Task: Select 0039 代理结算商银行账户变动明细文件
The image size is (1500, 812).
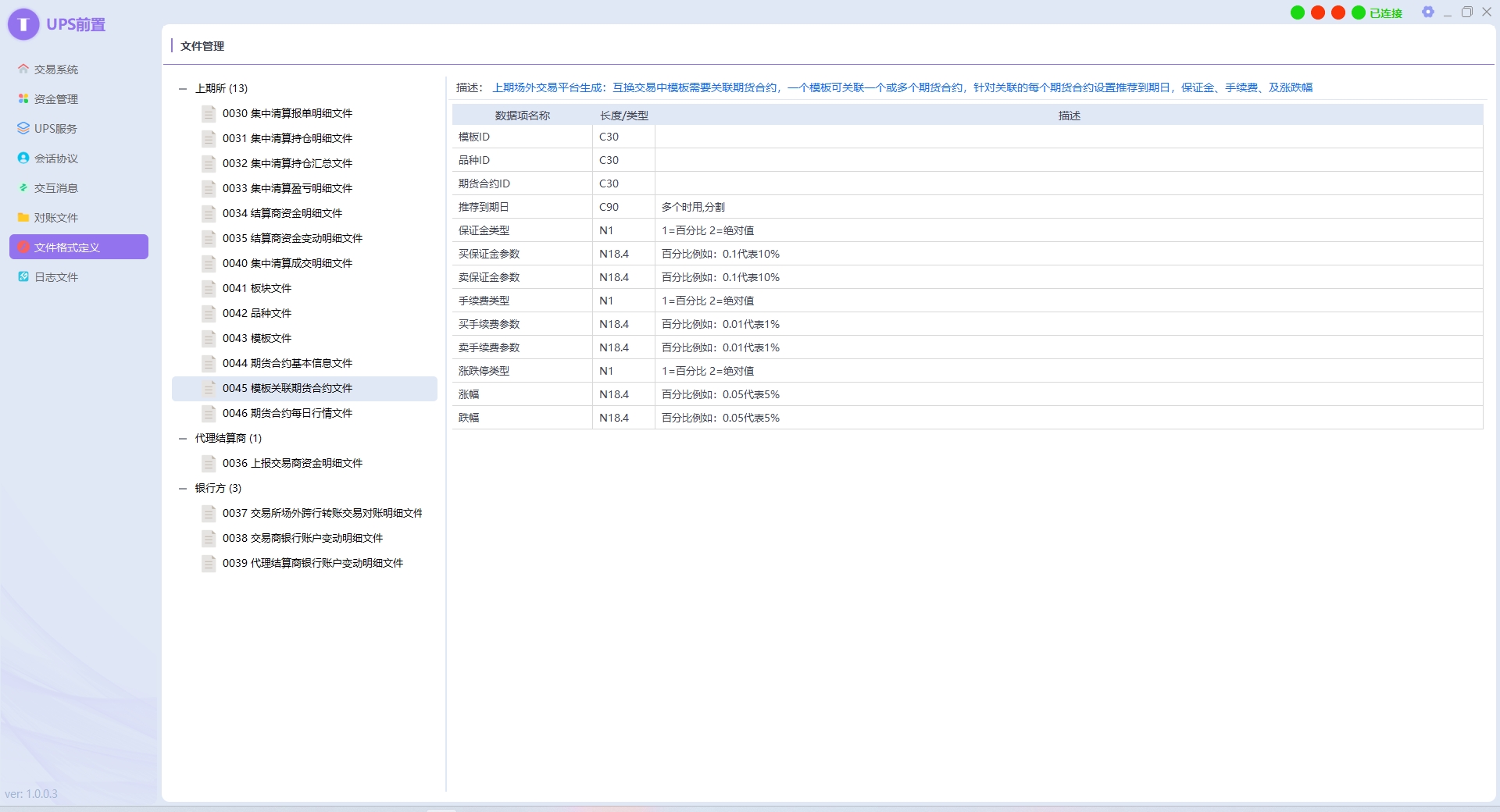Action: click(x=305, y=563)
